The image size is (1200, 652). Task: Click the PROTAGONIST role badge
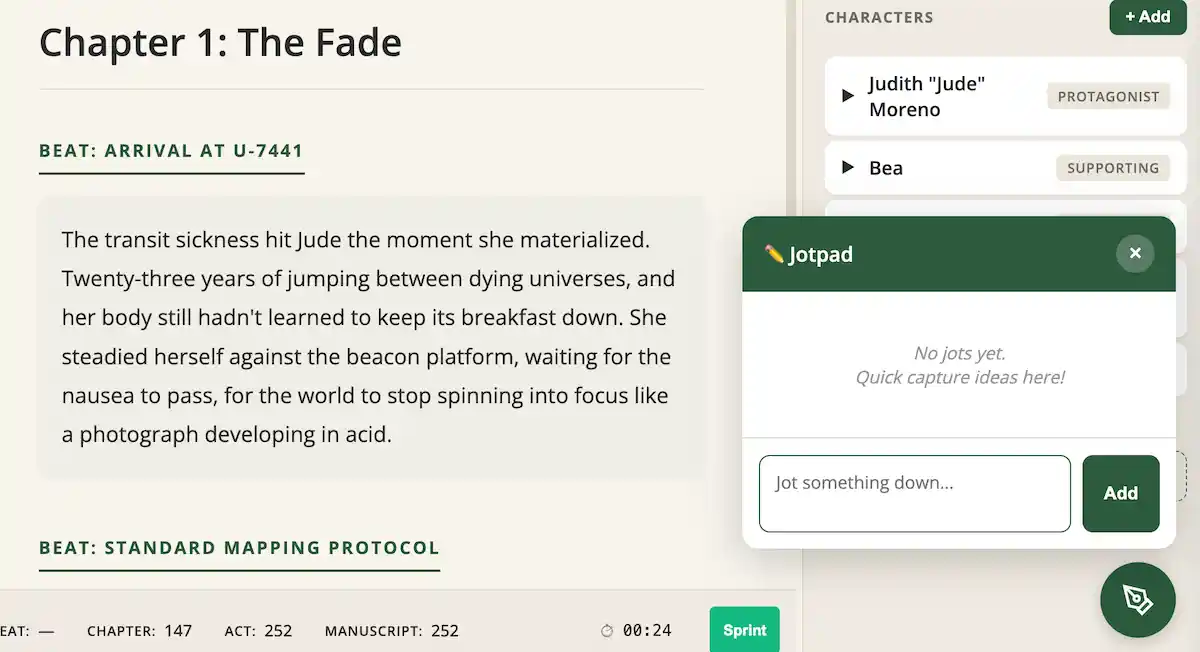coord(1108,96)
